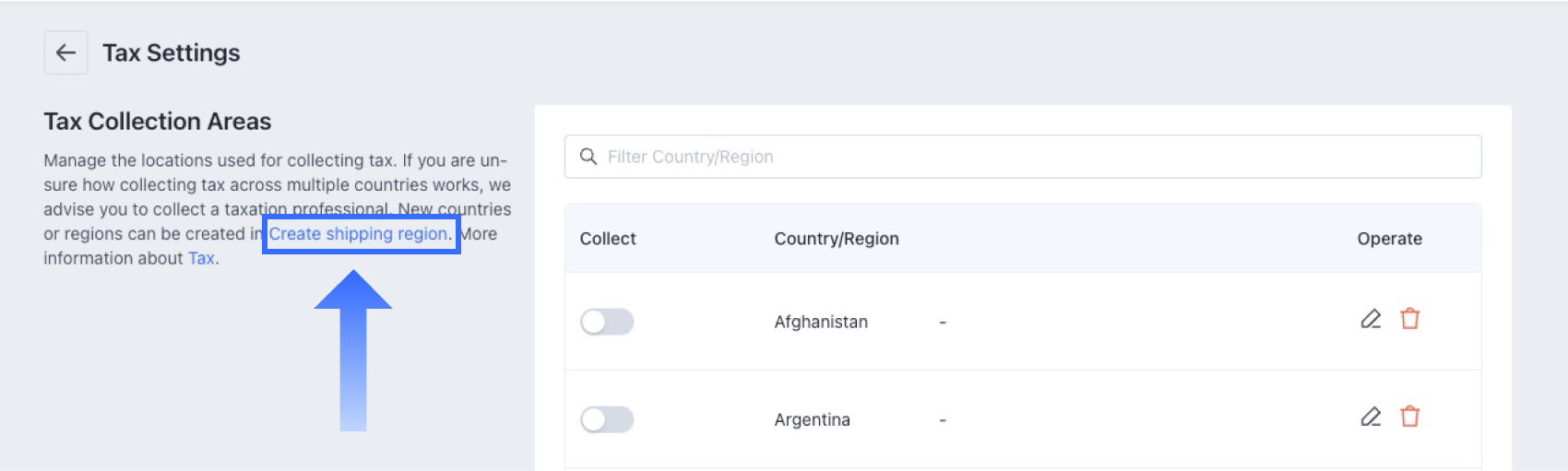Select the Argentina country name
This screenshot has height=471, width=1568.
(x=812, y=419)
